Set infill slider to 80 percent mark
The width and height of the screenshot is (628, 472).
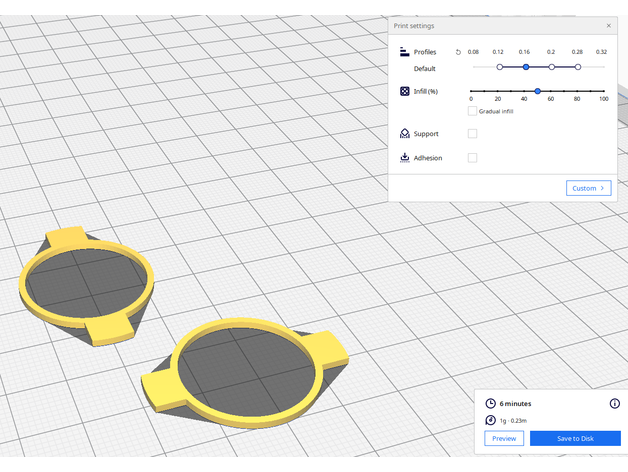click(577, 91)
